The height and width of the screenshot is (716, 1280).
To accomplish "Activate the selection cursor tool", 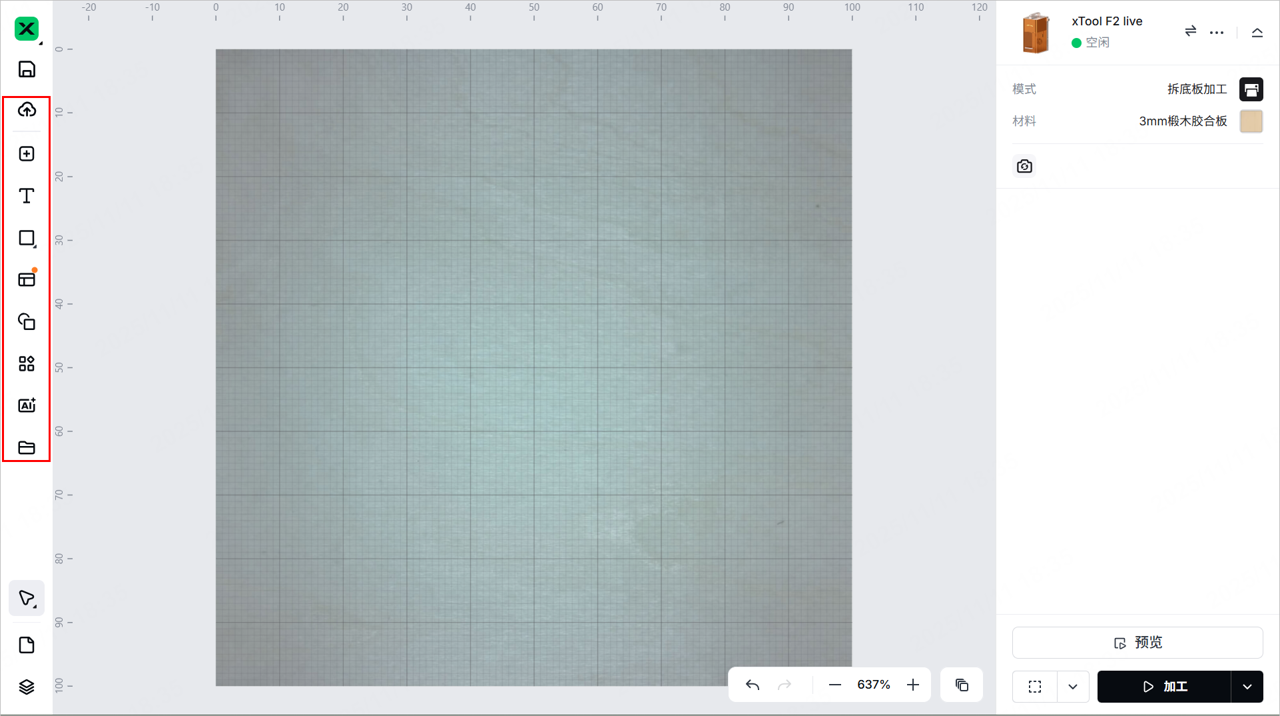I will pos(26,598).
